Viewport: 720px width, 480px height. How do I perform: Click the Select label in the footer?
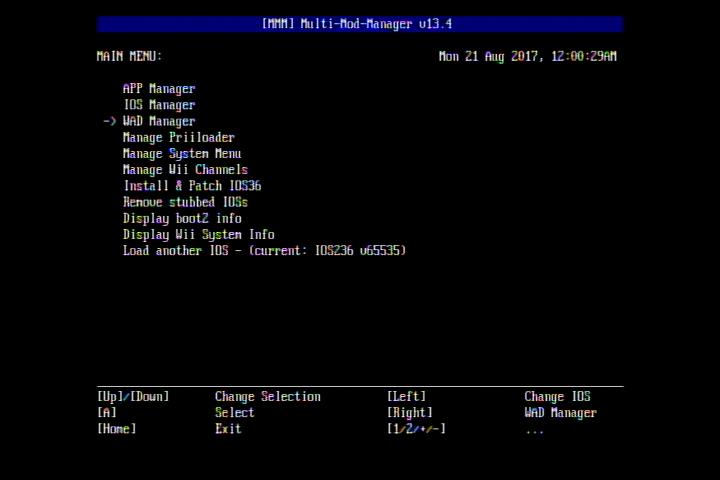click(x=235, y=412)
